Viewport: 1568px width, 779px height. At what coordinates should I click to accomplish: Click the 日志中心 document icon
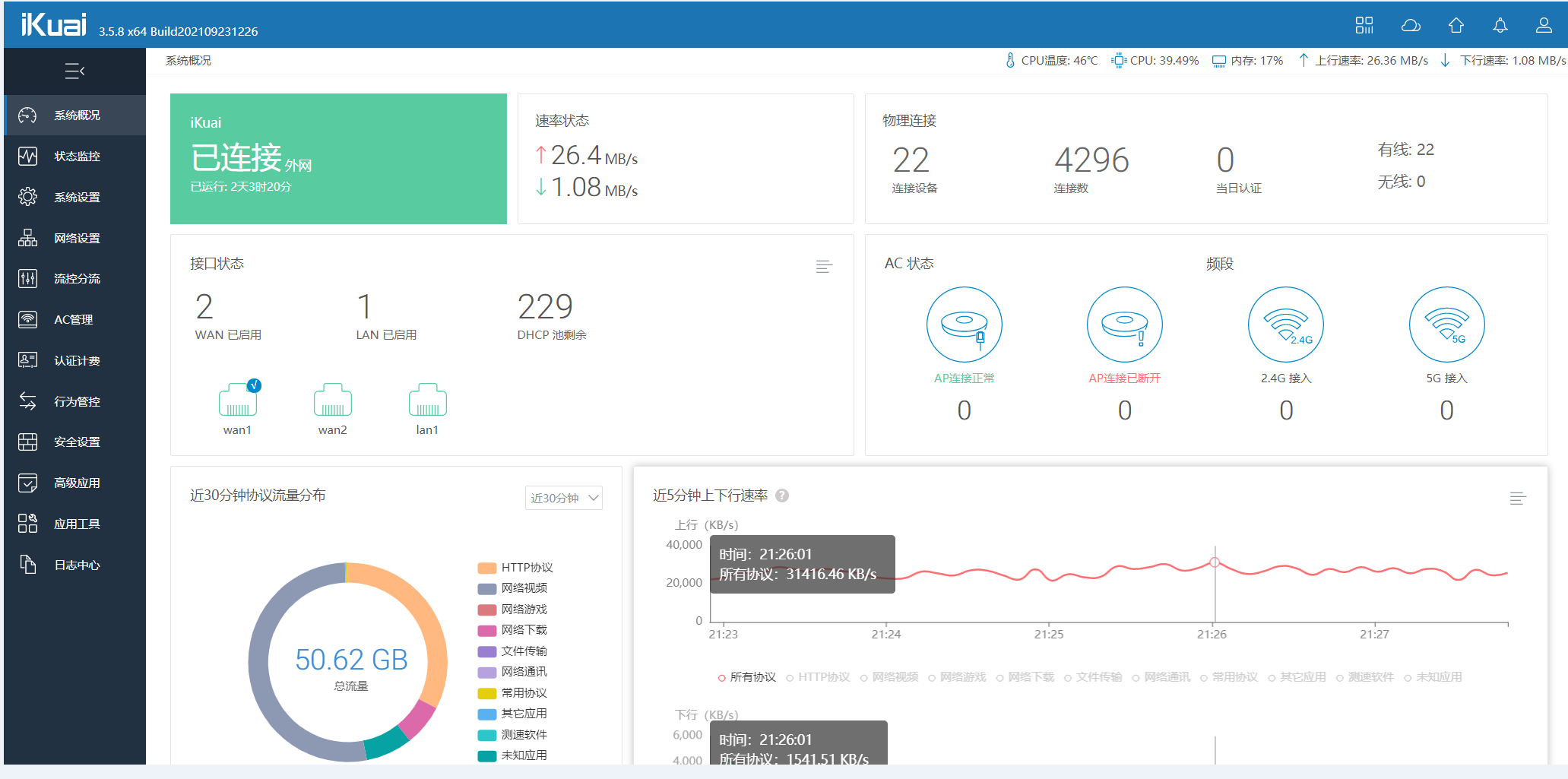[x=27, y=565]
